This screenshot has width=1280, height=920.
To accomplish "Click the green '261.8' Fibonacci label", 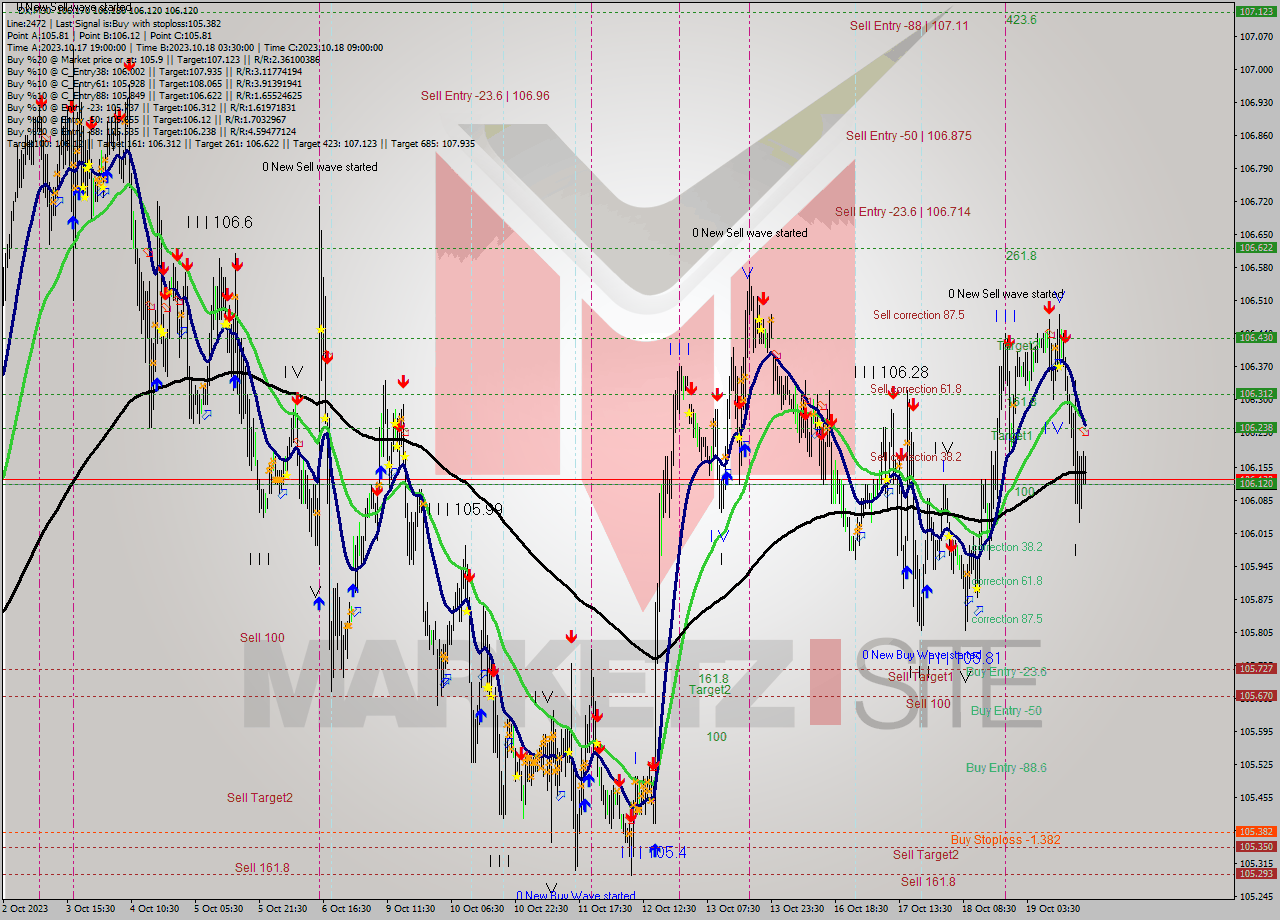I will pyautogui.click(x=1021, y=256).
